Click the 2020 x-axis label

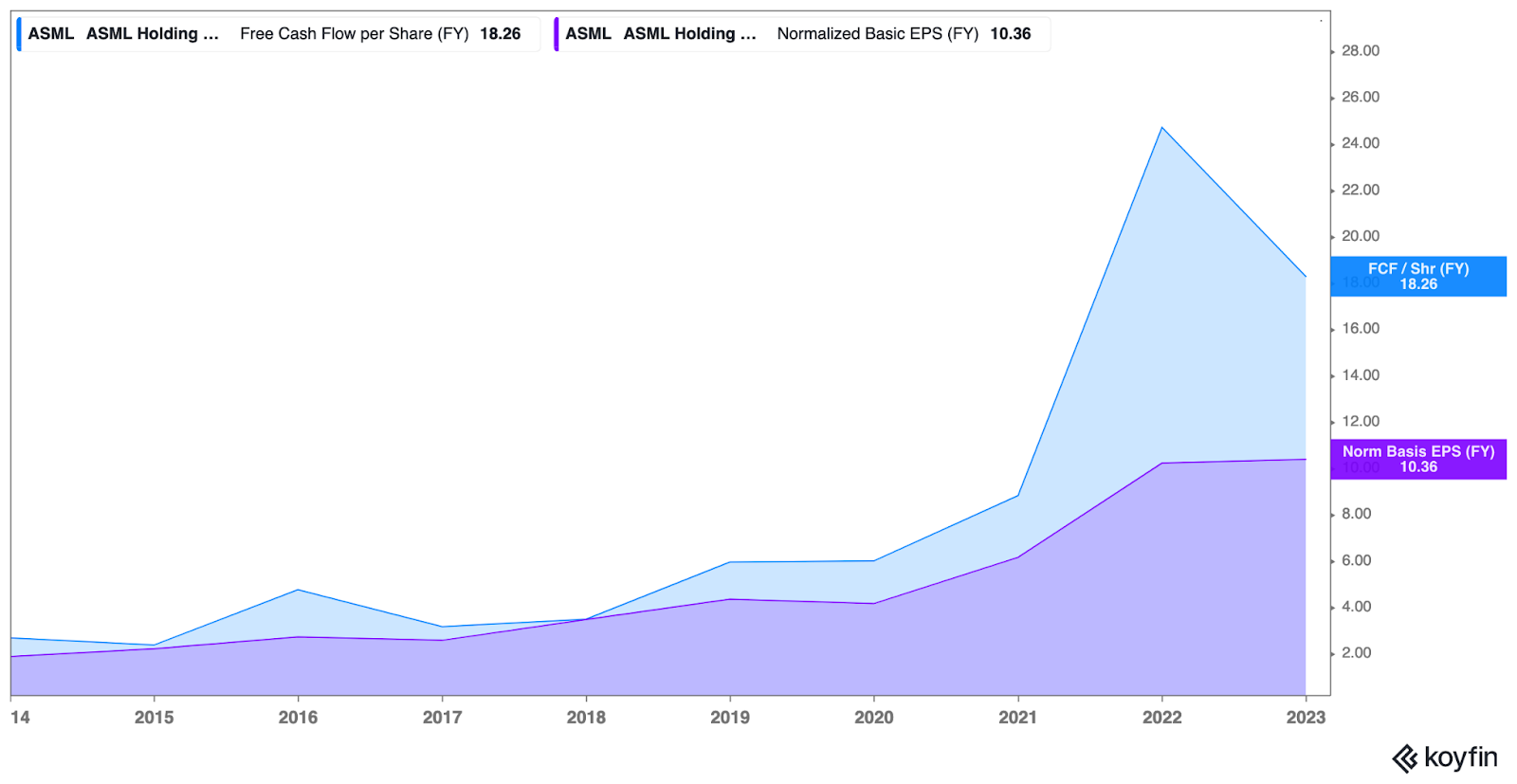874,718
